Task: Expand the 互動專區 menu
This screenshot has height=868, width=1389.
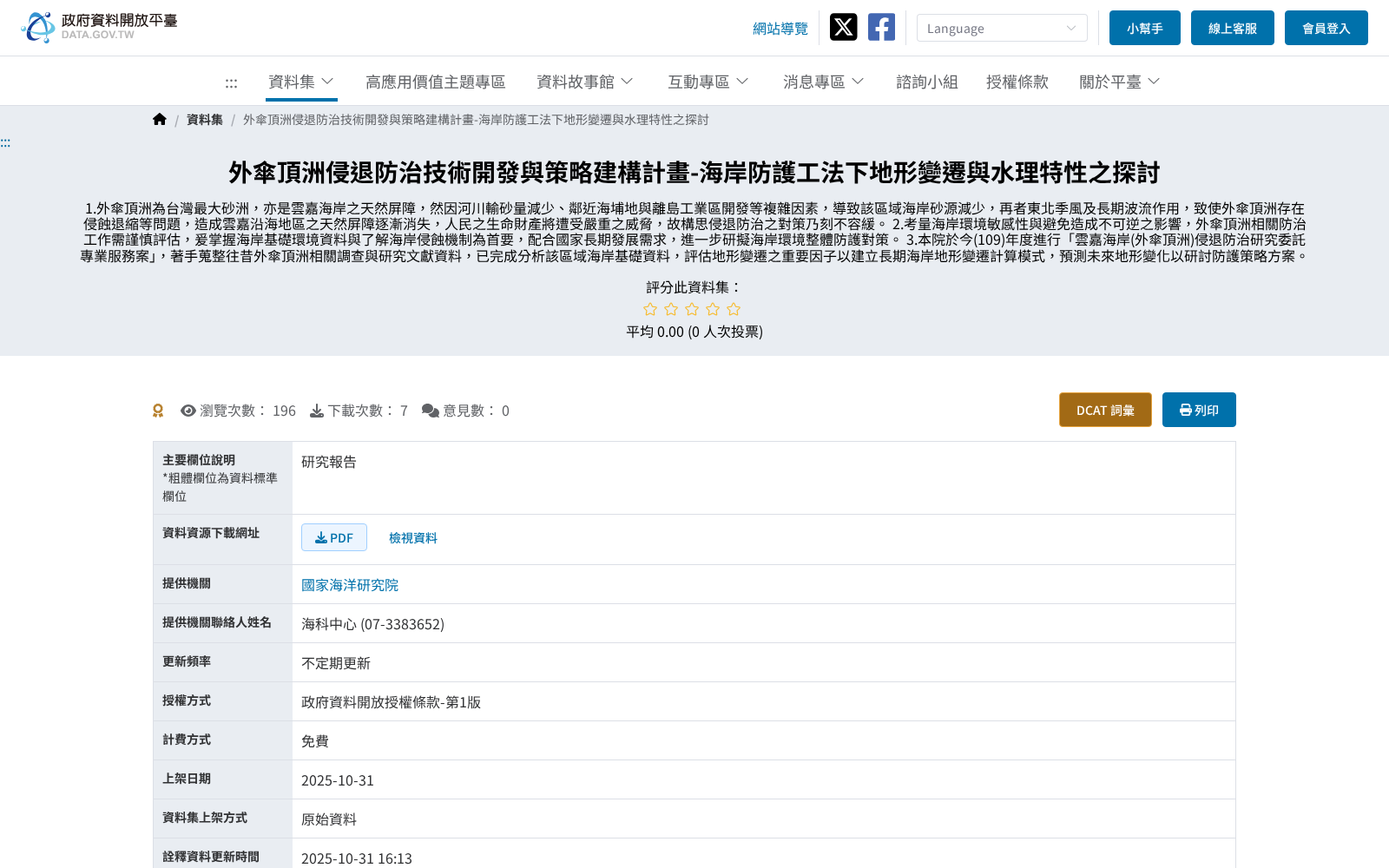Action: (708, 82)
